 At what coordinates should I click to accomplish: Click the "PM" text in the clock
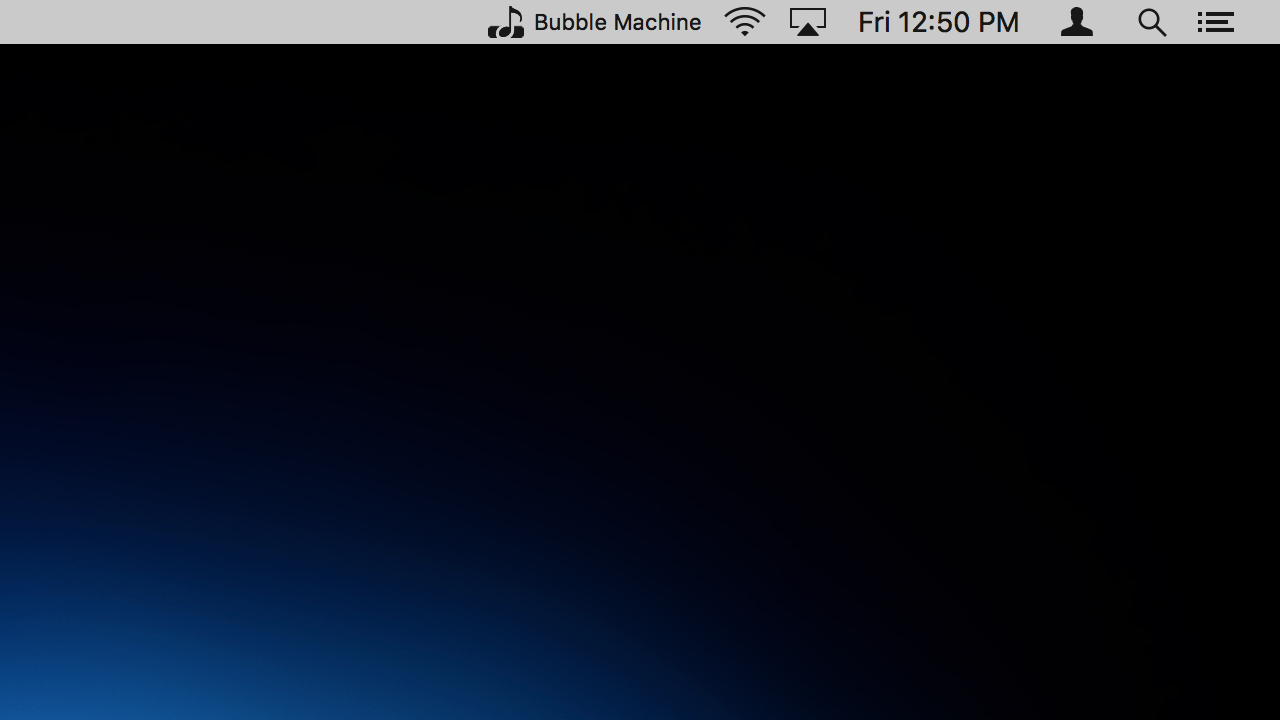coord(998,22)
